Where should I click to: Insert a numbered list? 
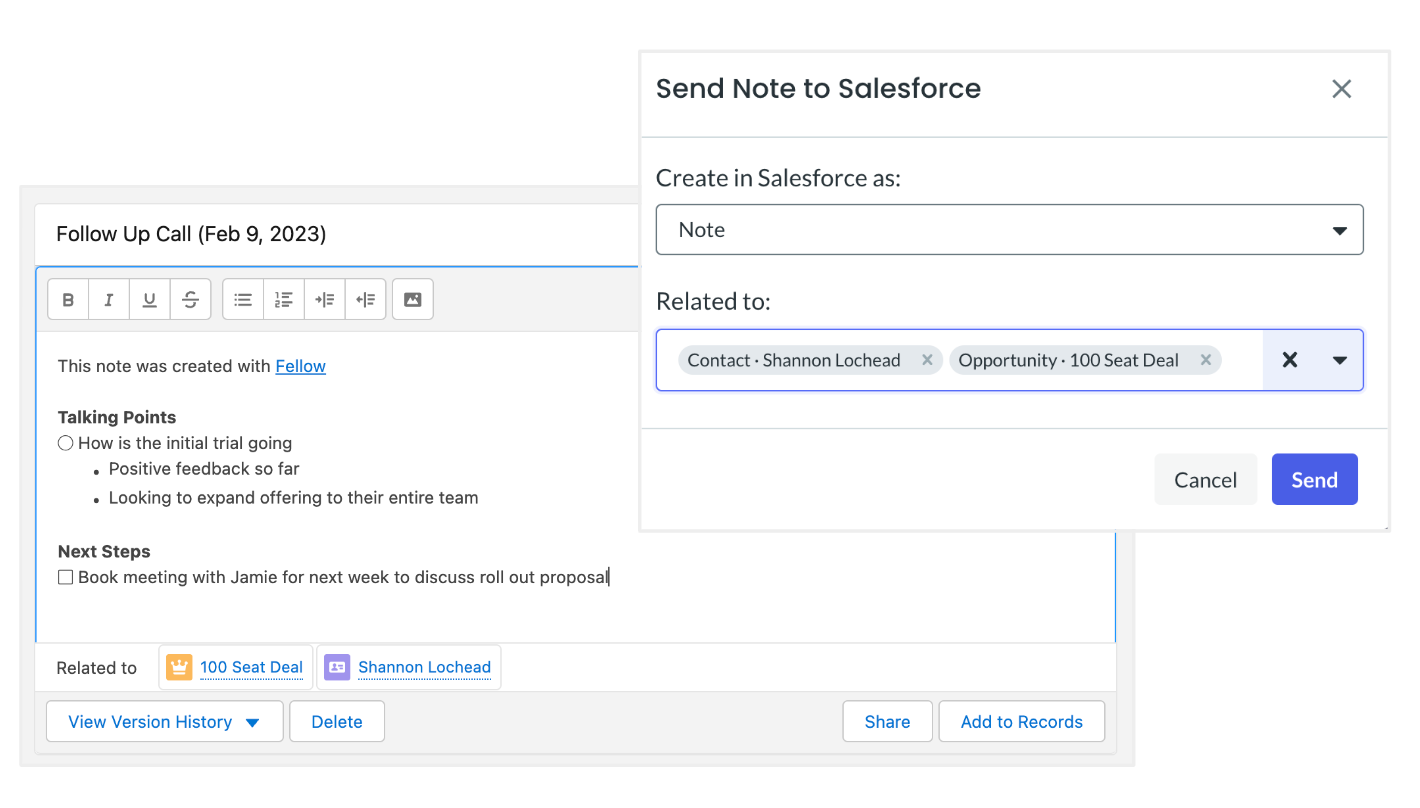pos(284,299)
